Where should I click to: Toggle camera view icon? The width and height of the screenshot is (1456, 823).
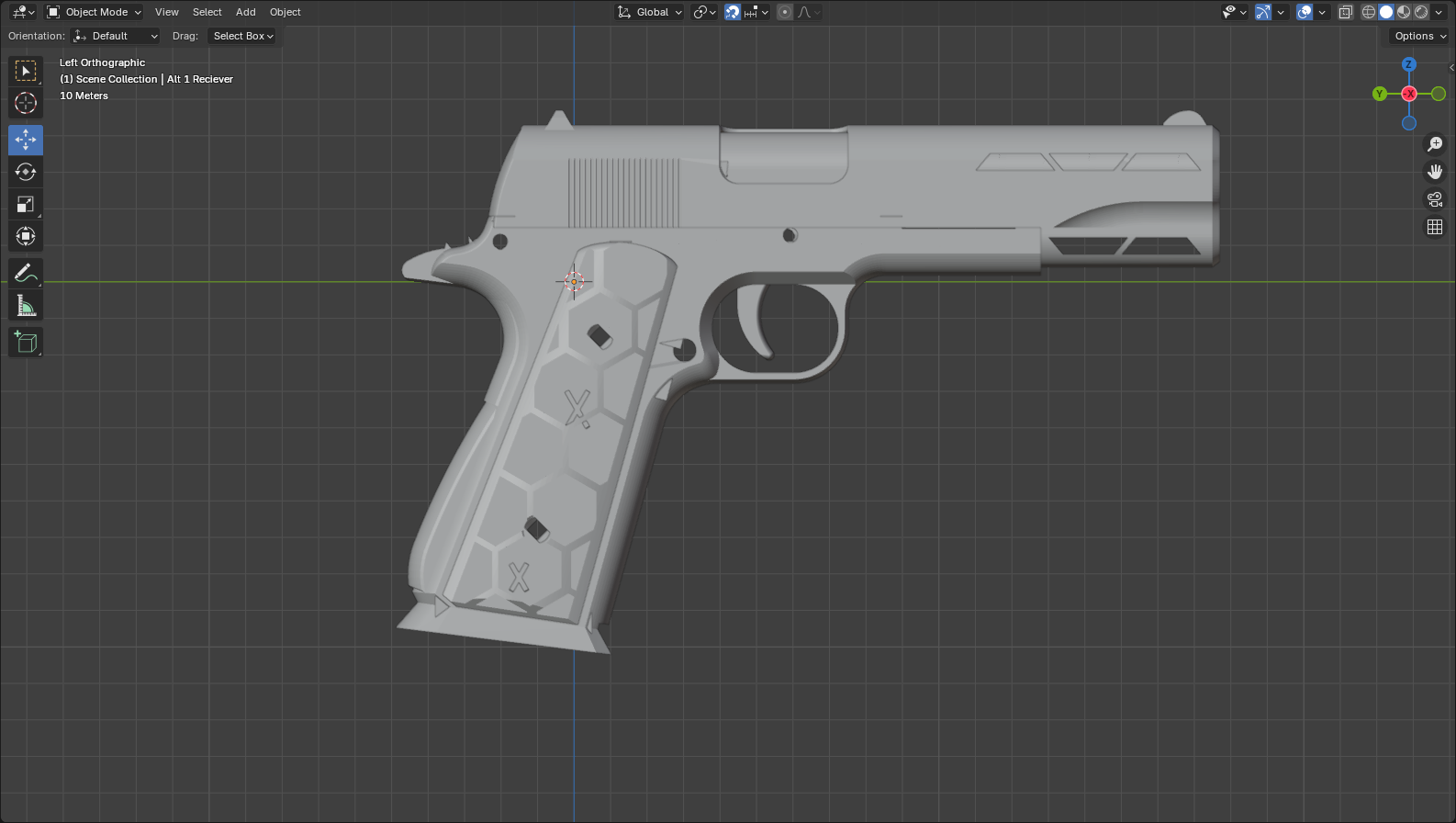coord(1435,199)
